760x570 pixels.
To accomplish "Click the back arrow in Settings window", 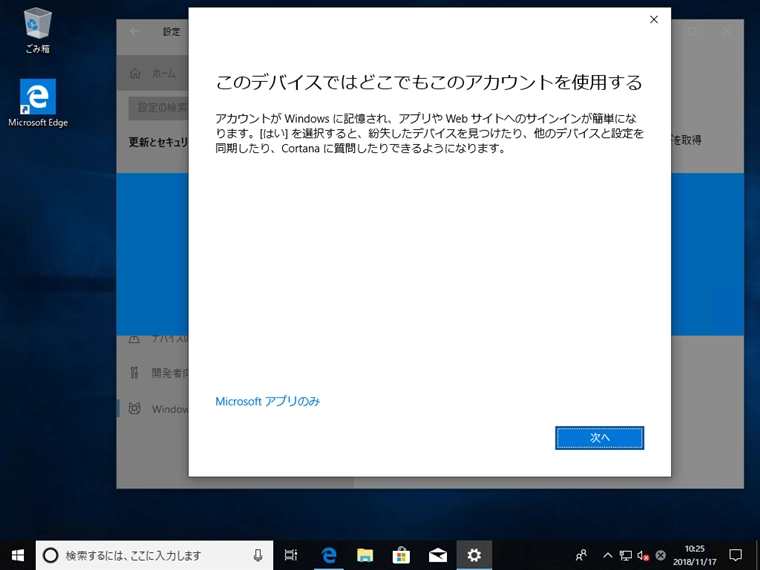I will pos(135,31).
